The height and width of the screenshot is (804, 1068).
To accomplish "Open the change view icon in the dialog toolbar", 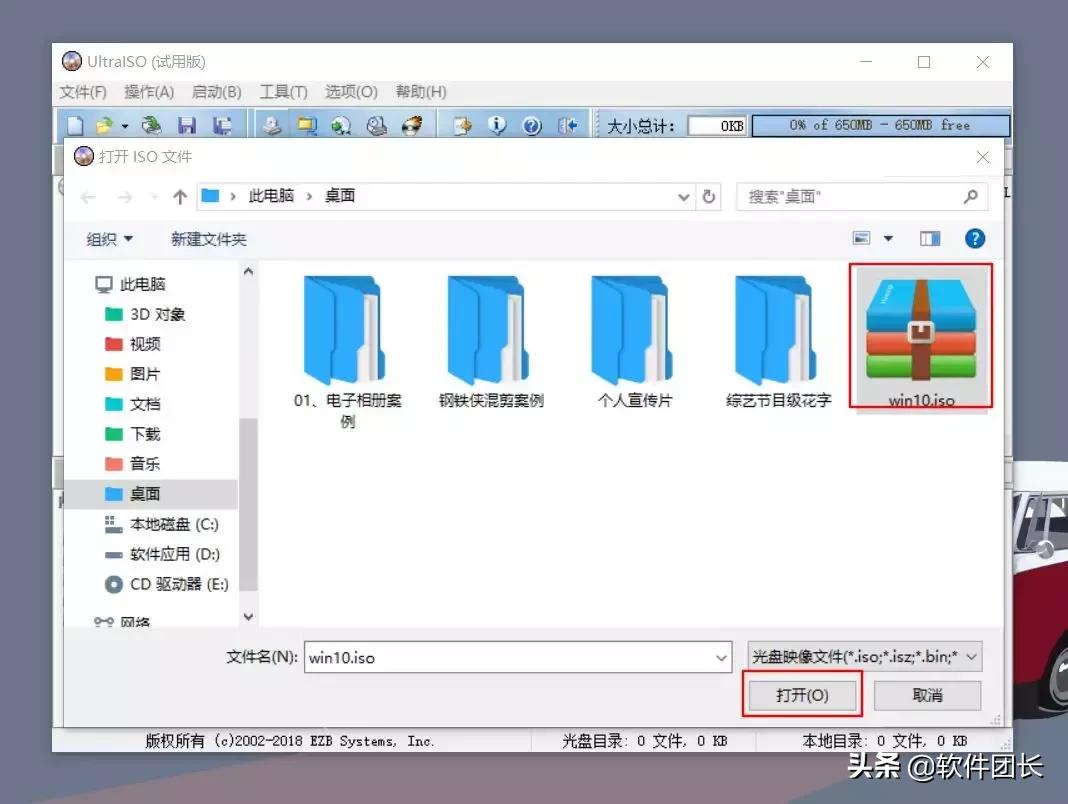I will (x=862, y=238).
